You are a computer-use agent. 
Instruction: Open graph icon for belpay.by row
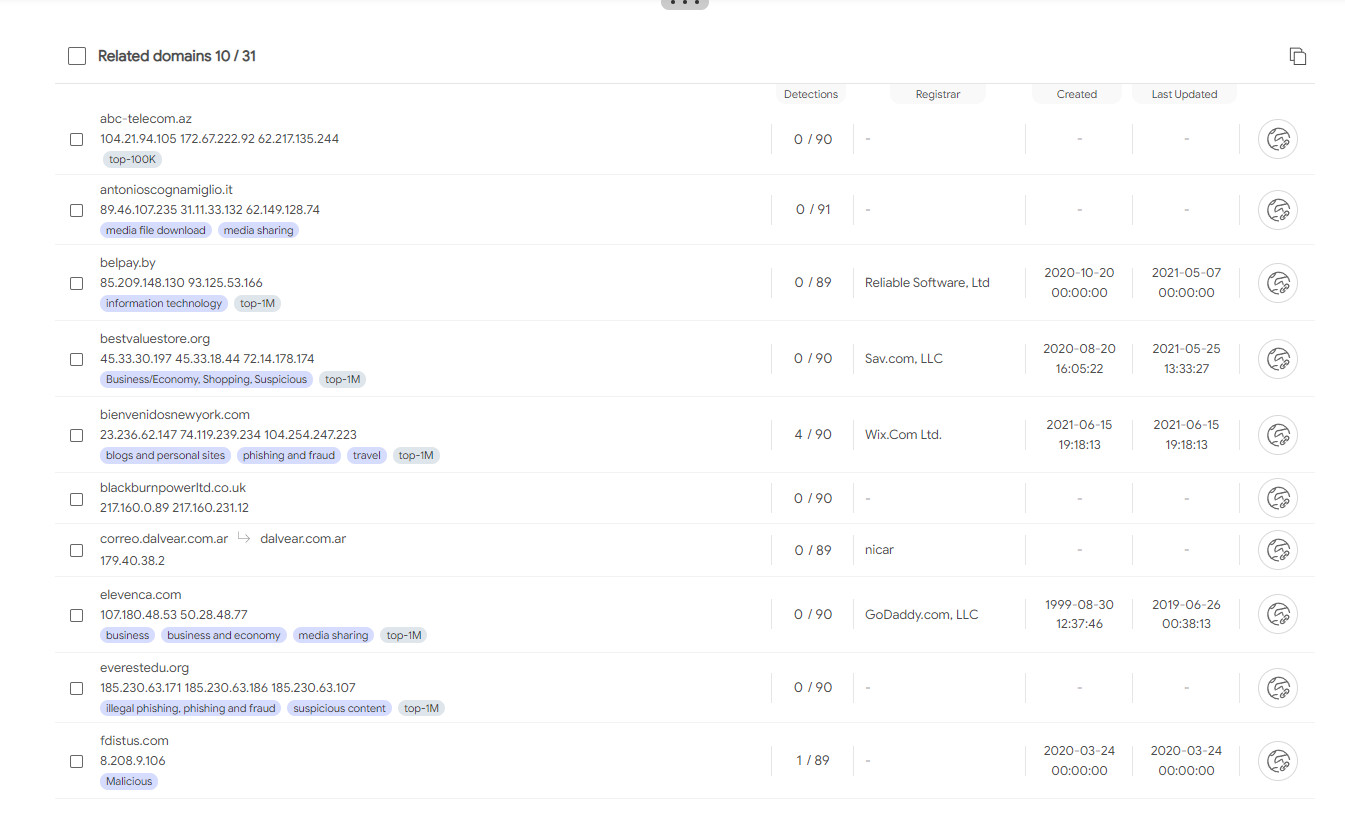[1277, 283]
